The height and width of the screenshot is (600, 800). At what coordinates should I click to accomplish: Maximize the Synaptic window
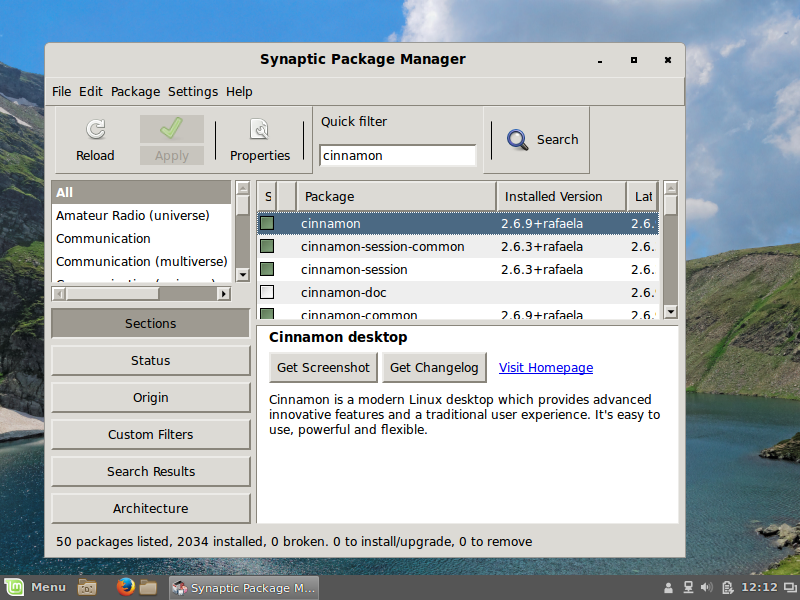(x=634, y=60)
